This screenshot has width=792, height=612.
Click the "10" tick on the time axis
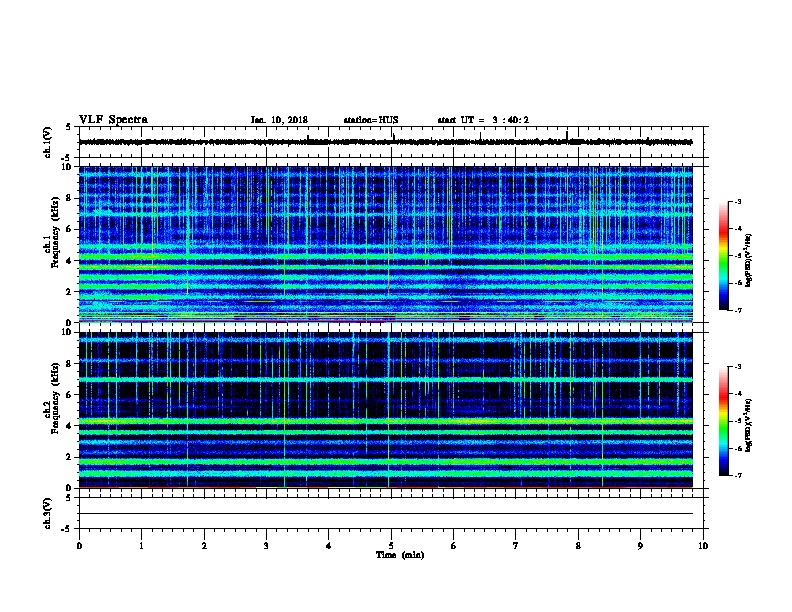pyautogui.click(x=703, y=546)
